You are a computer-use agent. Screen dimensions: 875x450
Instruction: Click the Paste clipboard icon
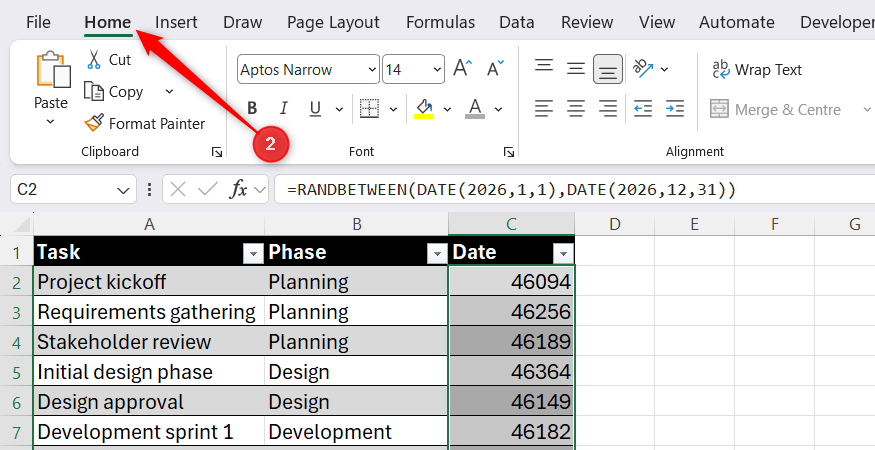53,70
